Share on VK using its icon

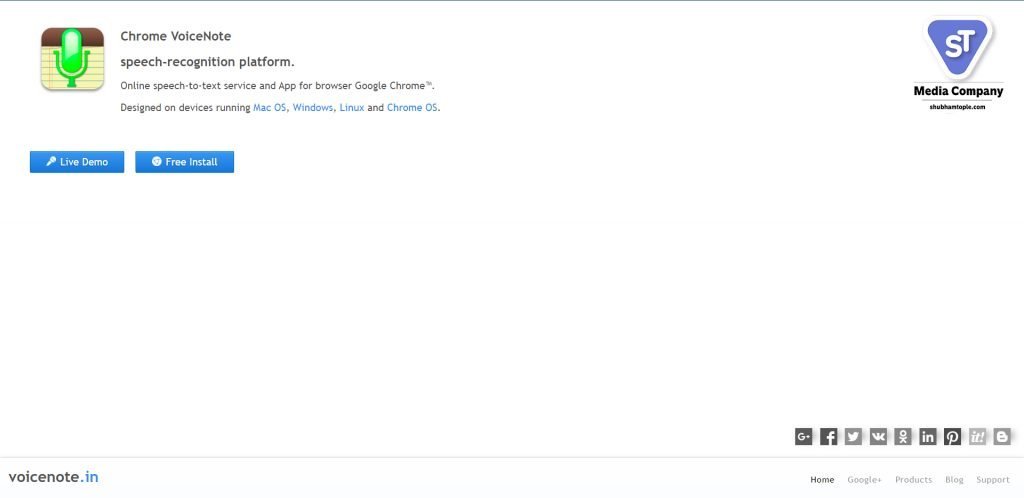pos(878,437)
